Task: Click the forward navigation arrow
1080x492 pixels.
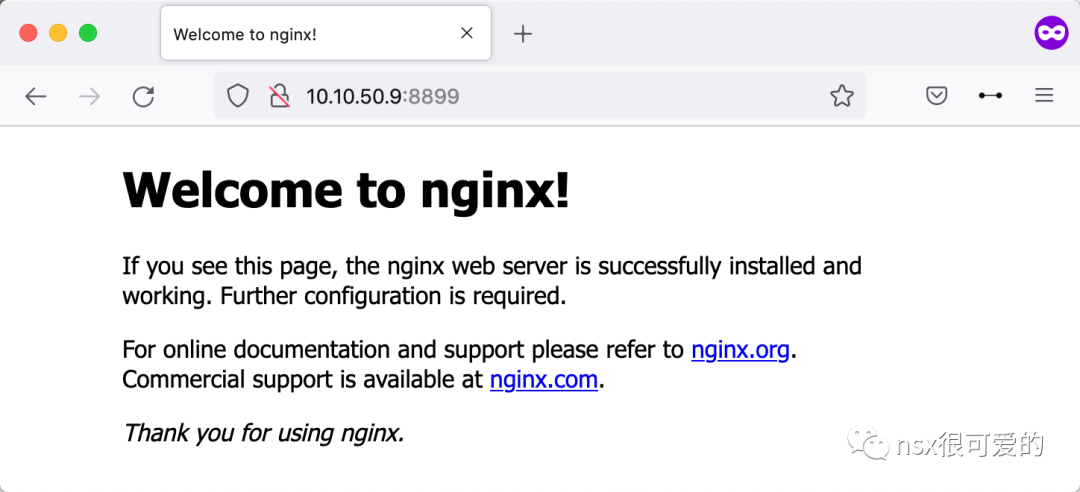Action: click(x=90, y=97)
